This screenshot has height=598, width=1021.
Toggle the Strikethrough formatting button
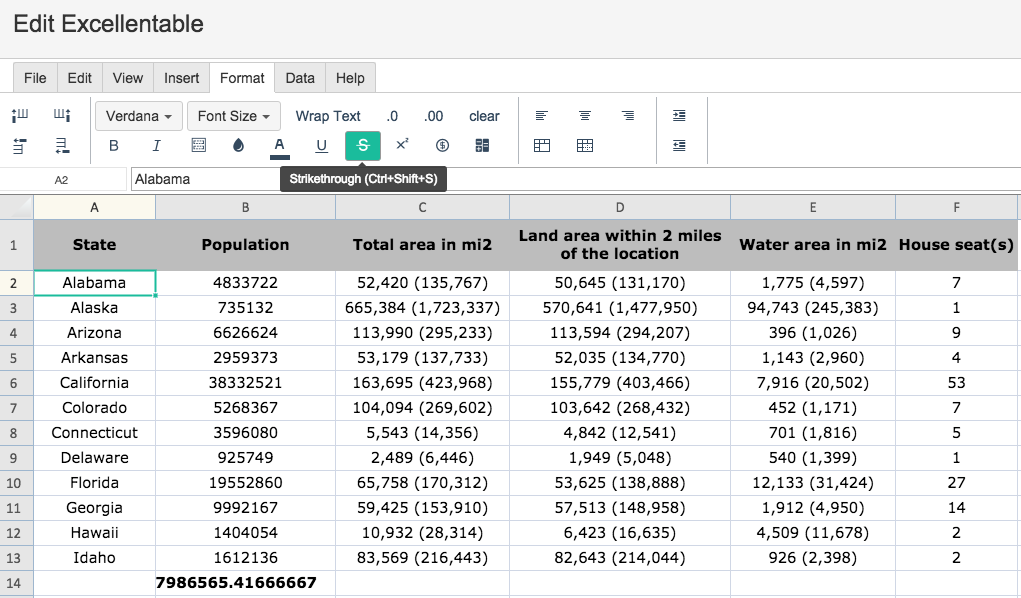[x=363, y=145]
